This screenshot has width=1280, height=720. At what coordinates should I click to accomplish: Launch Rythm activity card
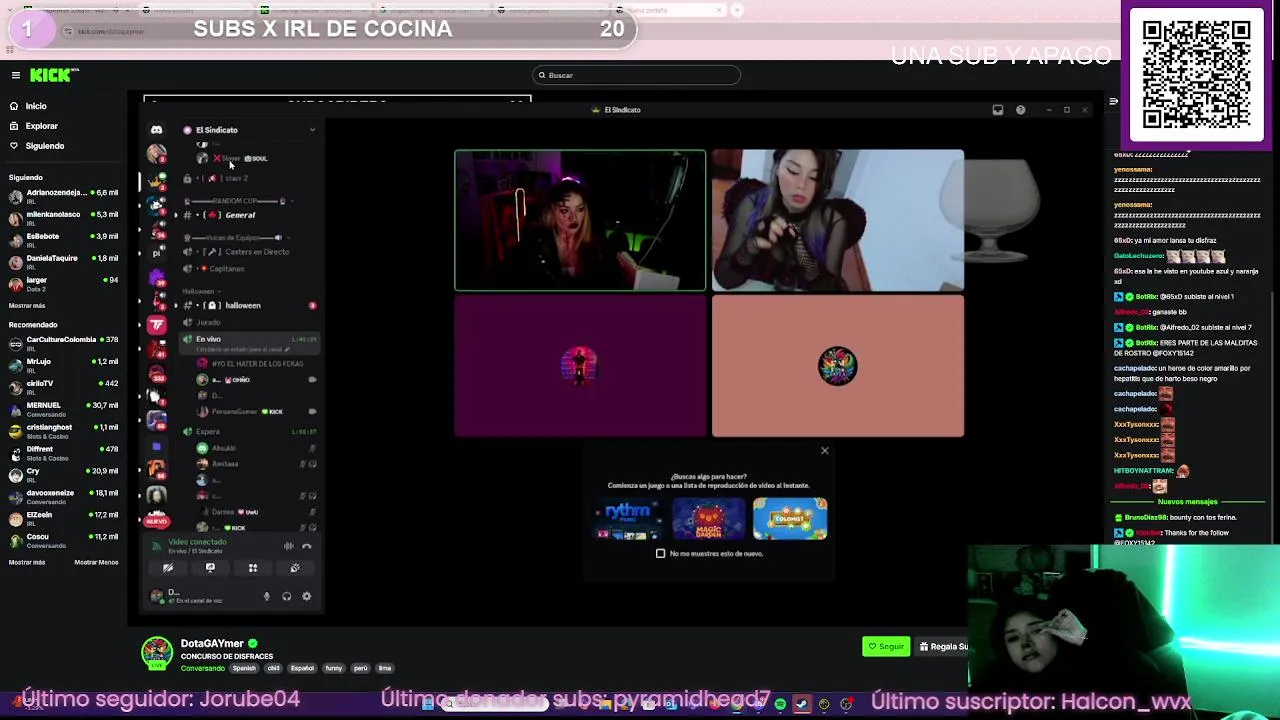[628, 519]
